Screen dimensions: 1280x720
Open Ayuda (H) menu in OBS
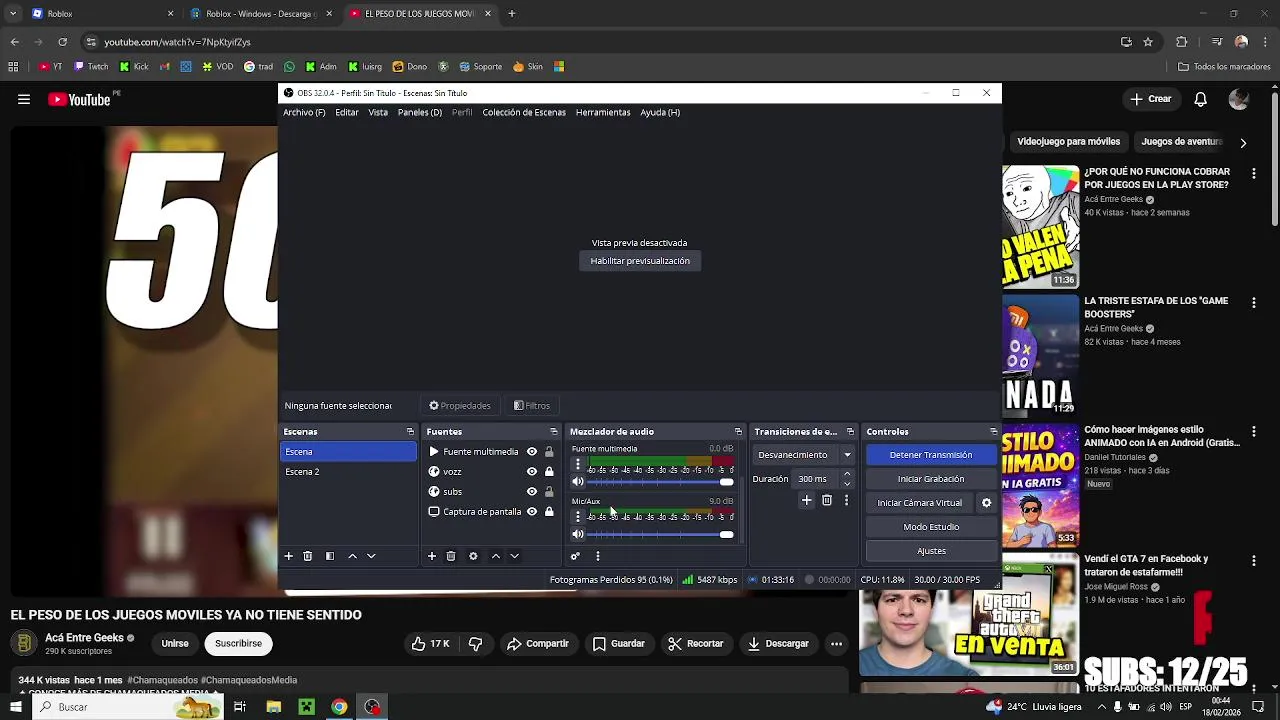(x=660, y=113)
